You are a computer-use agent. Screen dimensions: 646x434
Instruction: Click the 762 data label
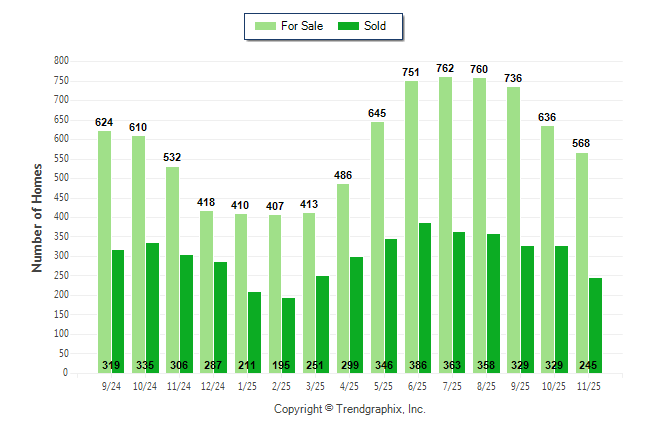pos(445,69)
